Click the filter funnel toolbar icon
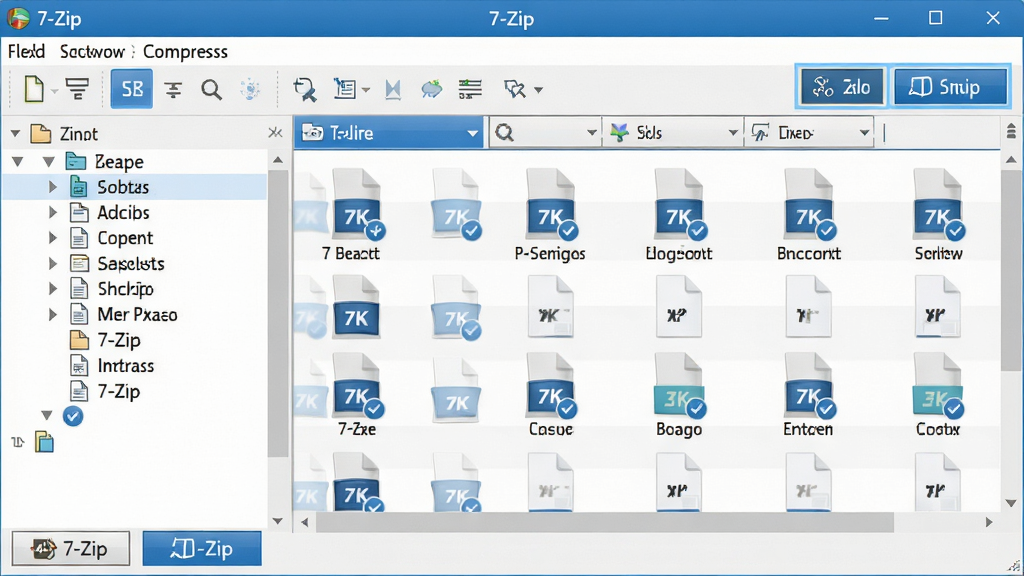The height and width of the screenshot is (576, 1024). [77, 89]
